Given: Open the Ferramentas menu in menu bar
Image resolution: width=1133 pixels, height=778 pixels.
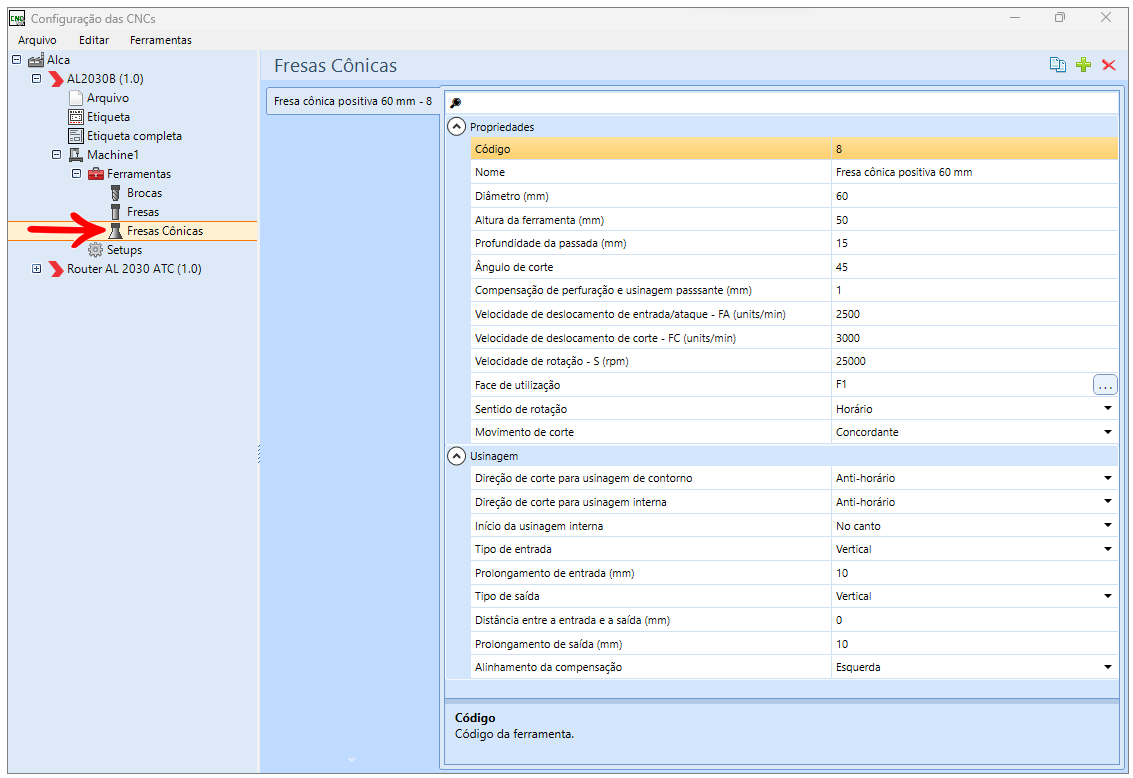Looking at the screenshot, I should click(160, 40).
